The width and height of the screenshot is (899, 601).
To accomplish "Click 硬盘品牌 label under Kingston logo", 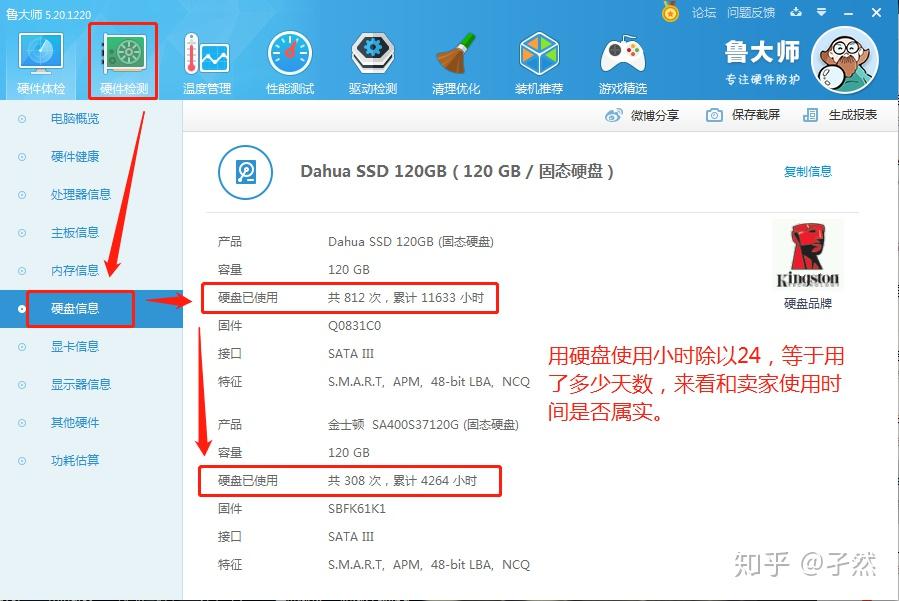I will point(807,303).
